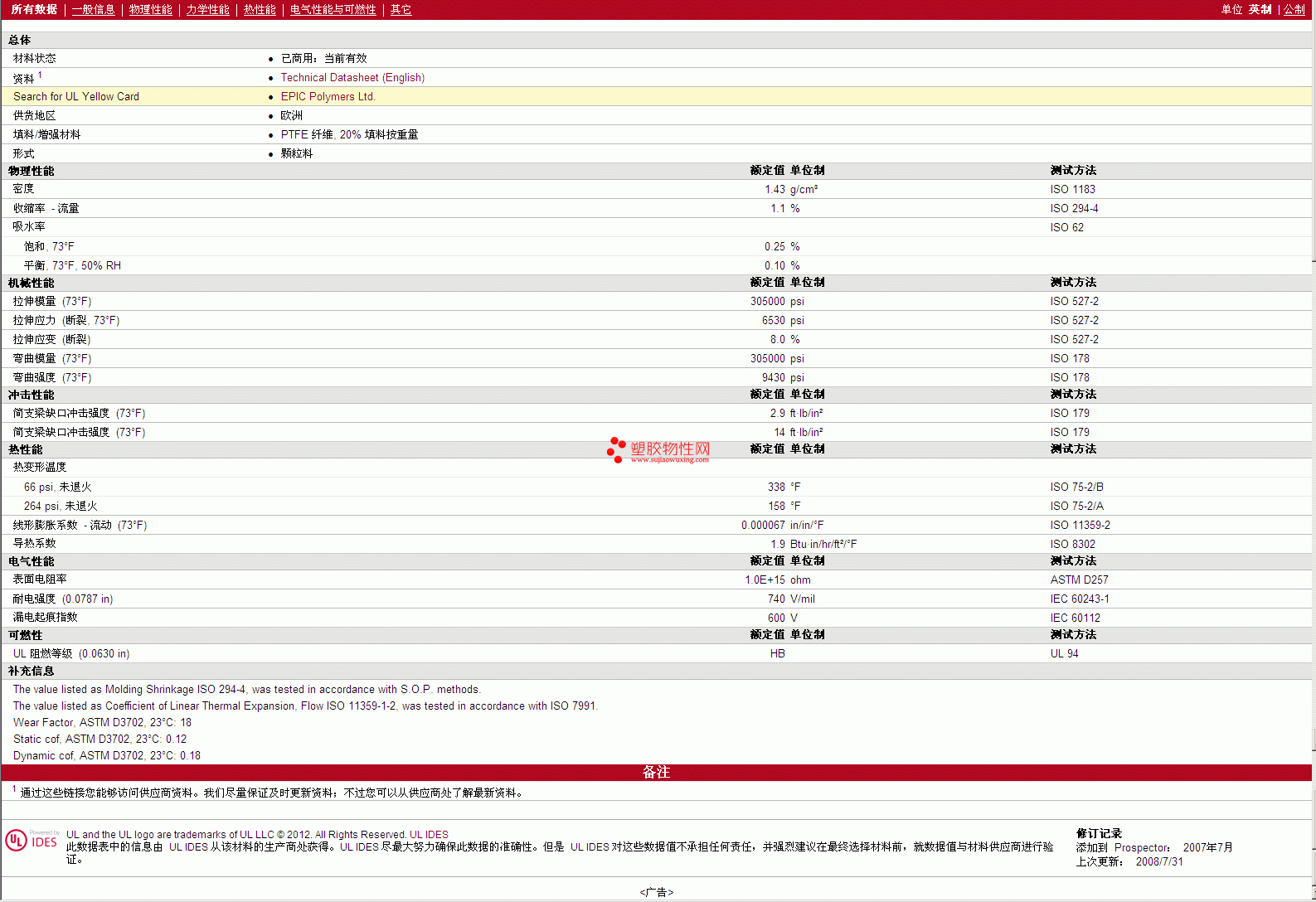Open Technical Datasheet (English) link
This screenshot has width=1316, height=902.
coord(352,78)
